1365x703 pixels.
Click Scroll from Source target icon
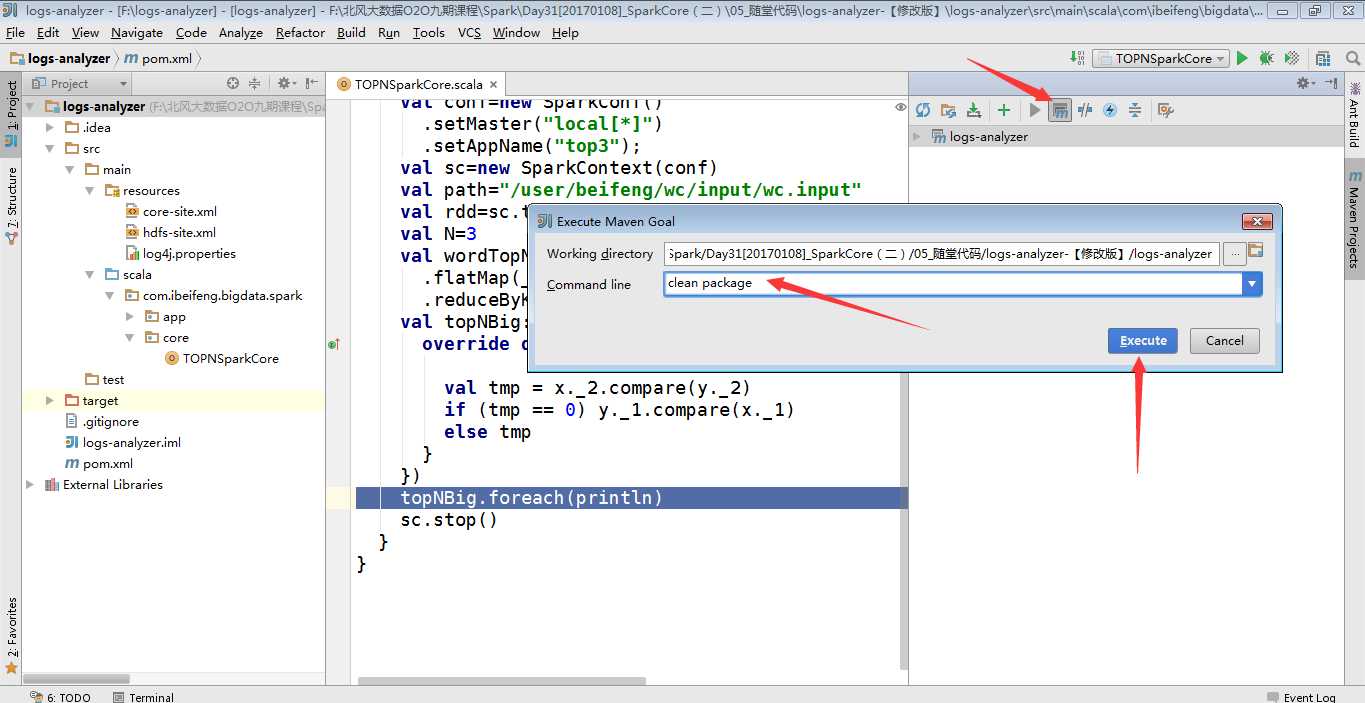[233, 84]
